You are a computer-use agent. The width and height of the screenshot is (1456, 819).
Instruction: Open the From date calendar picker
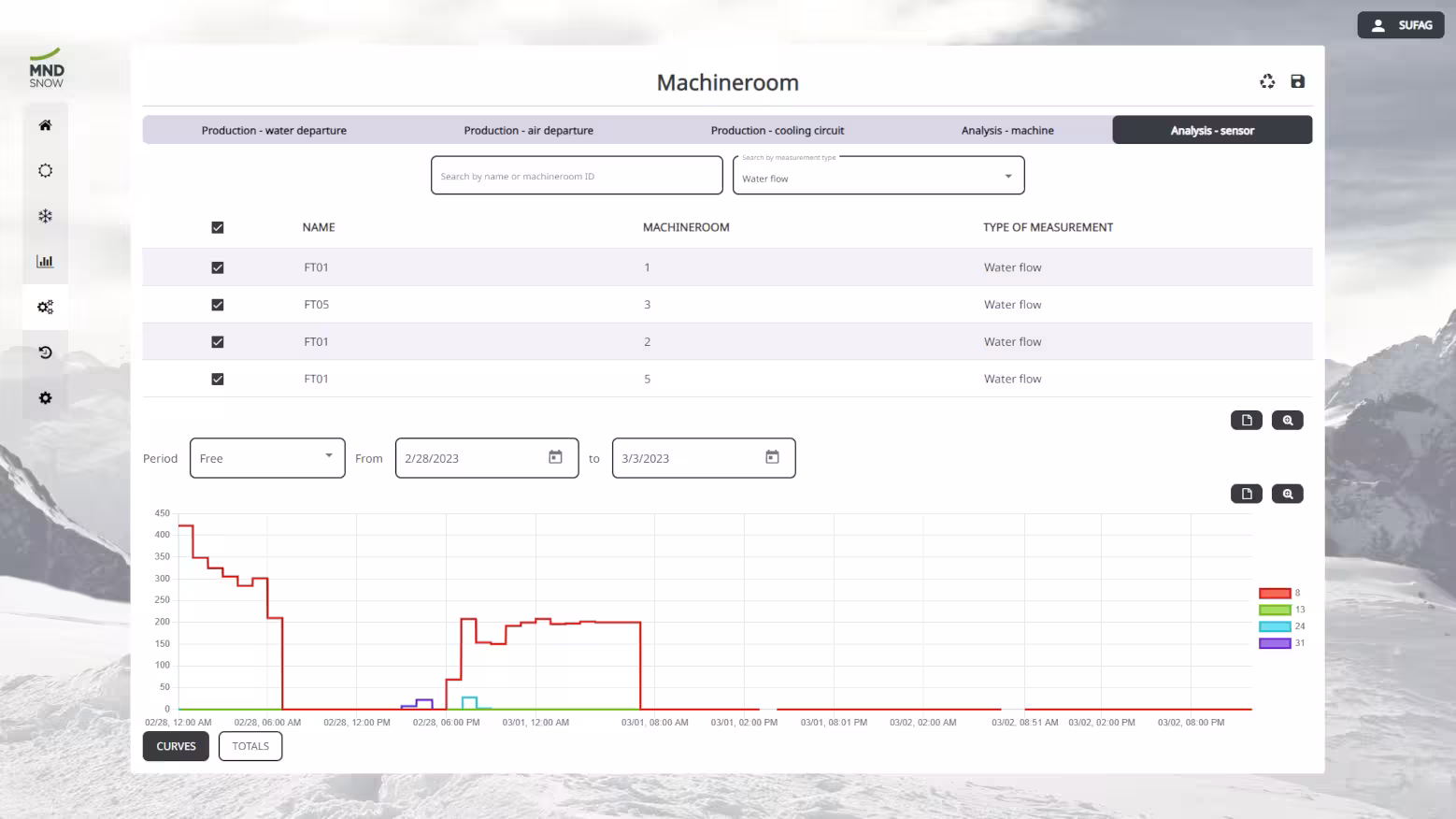coord(555,457)
